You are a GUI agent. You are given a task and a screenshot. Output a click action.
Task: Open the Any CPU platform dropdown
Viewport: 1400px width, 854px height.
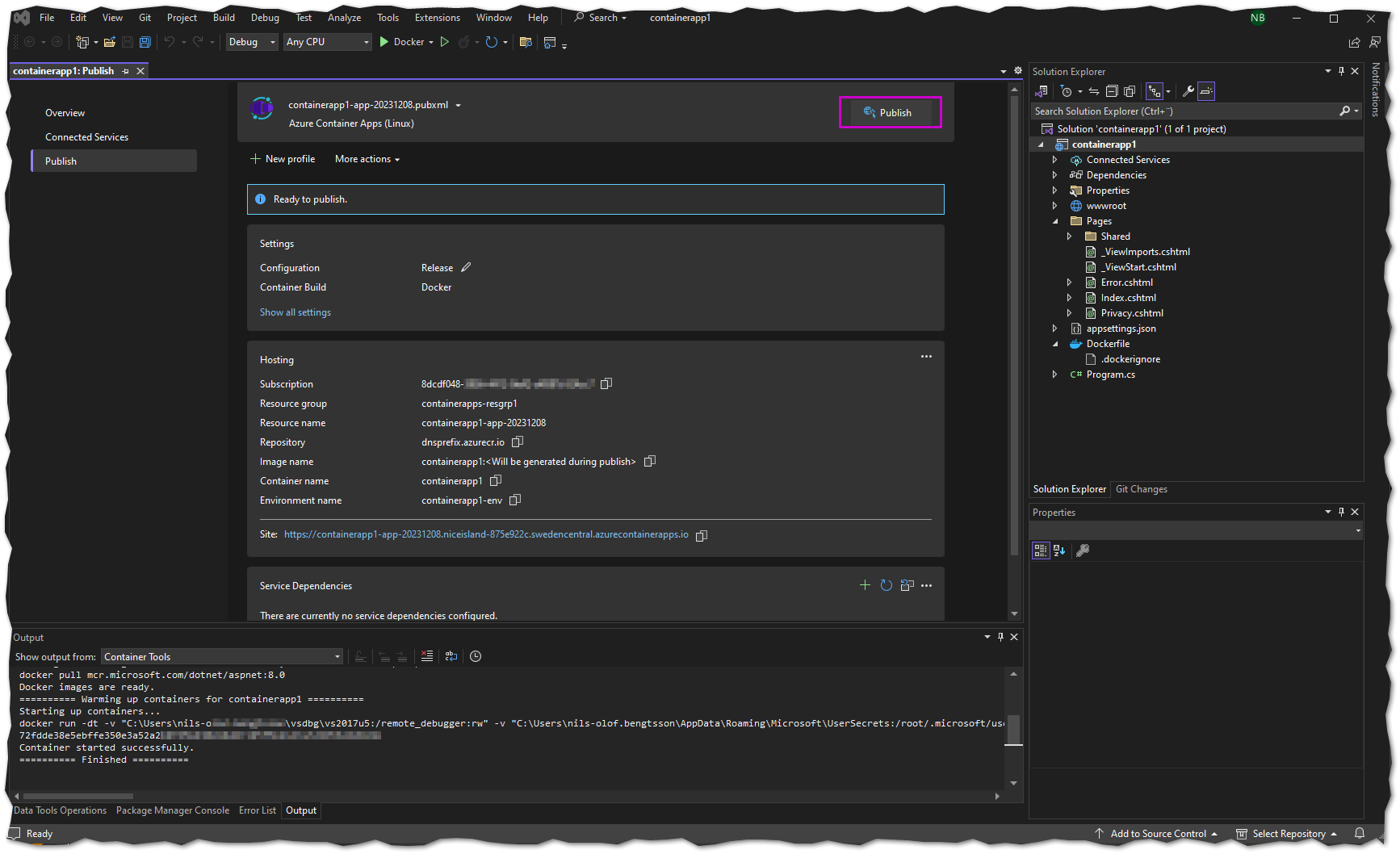point(328,42)
